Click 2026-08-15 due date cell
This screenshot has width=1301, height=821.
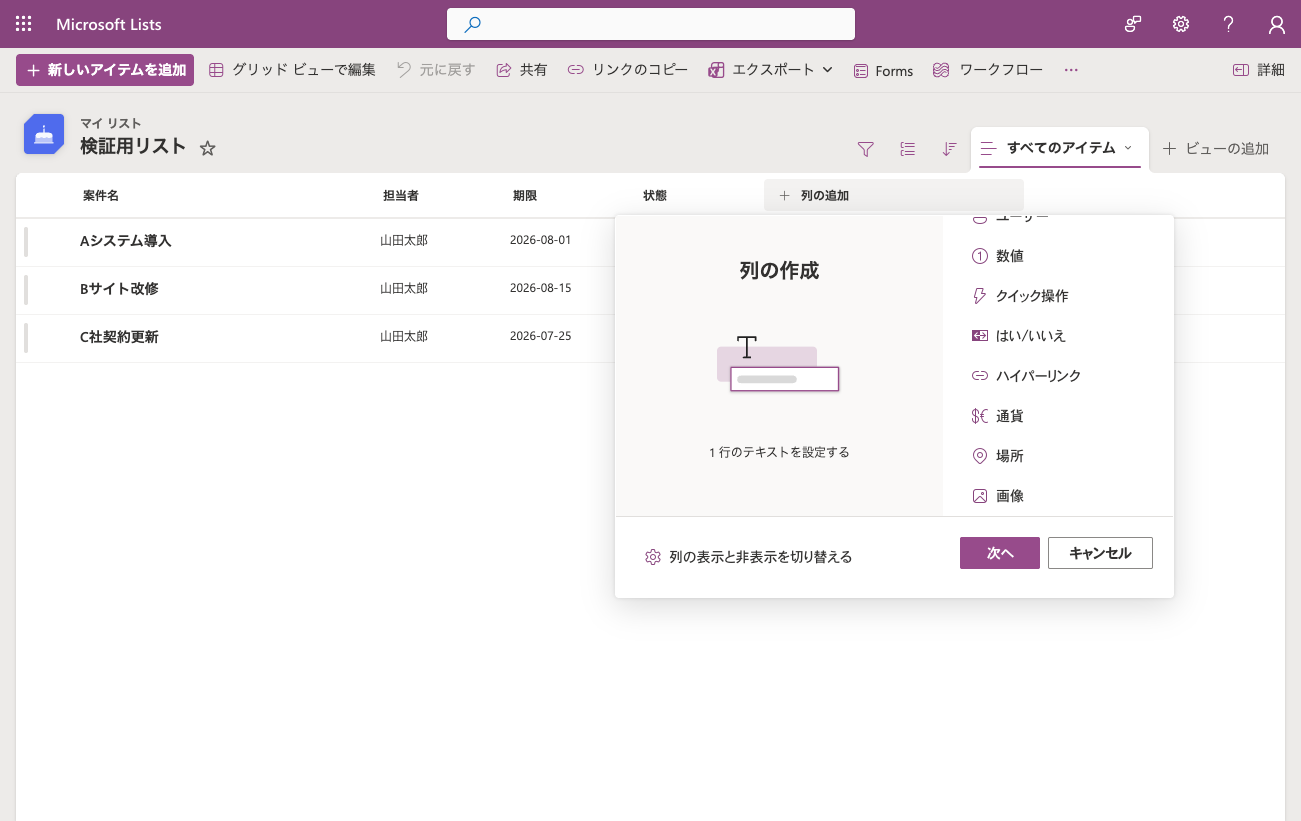[x=540, y=288]
